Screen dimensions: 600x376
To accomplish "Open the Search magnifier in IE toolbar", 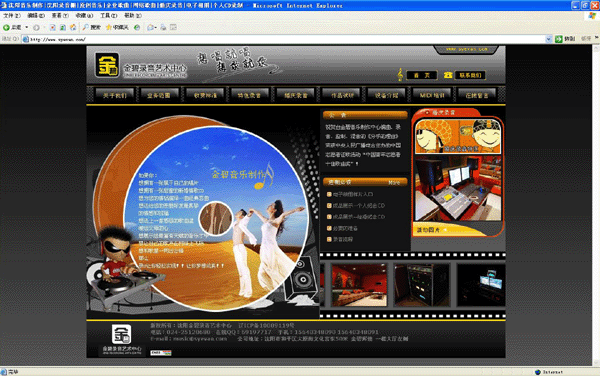I will 86,28.
